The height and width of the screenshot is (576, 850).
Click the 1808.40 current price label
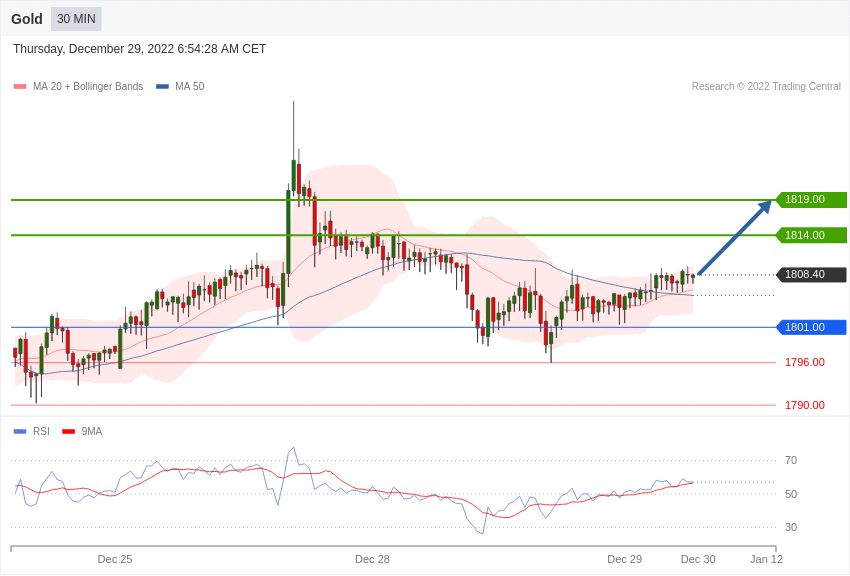coord(812,275)
